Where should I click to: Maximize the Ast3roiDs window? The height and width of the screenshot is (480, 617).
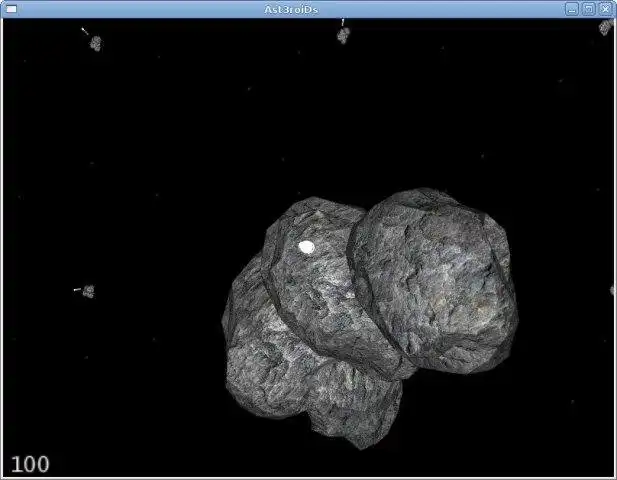tap(589, 9)
